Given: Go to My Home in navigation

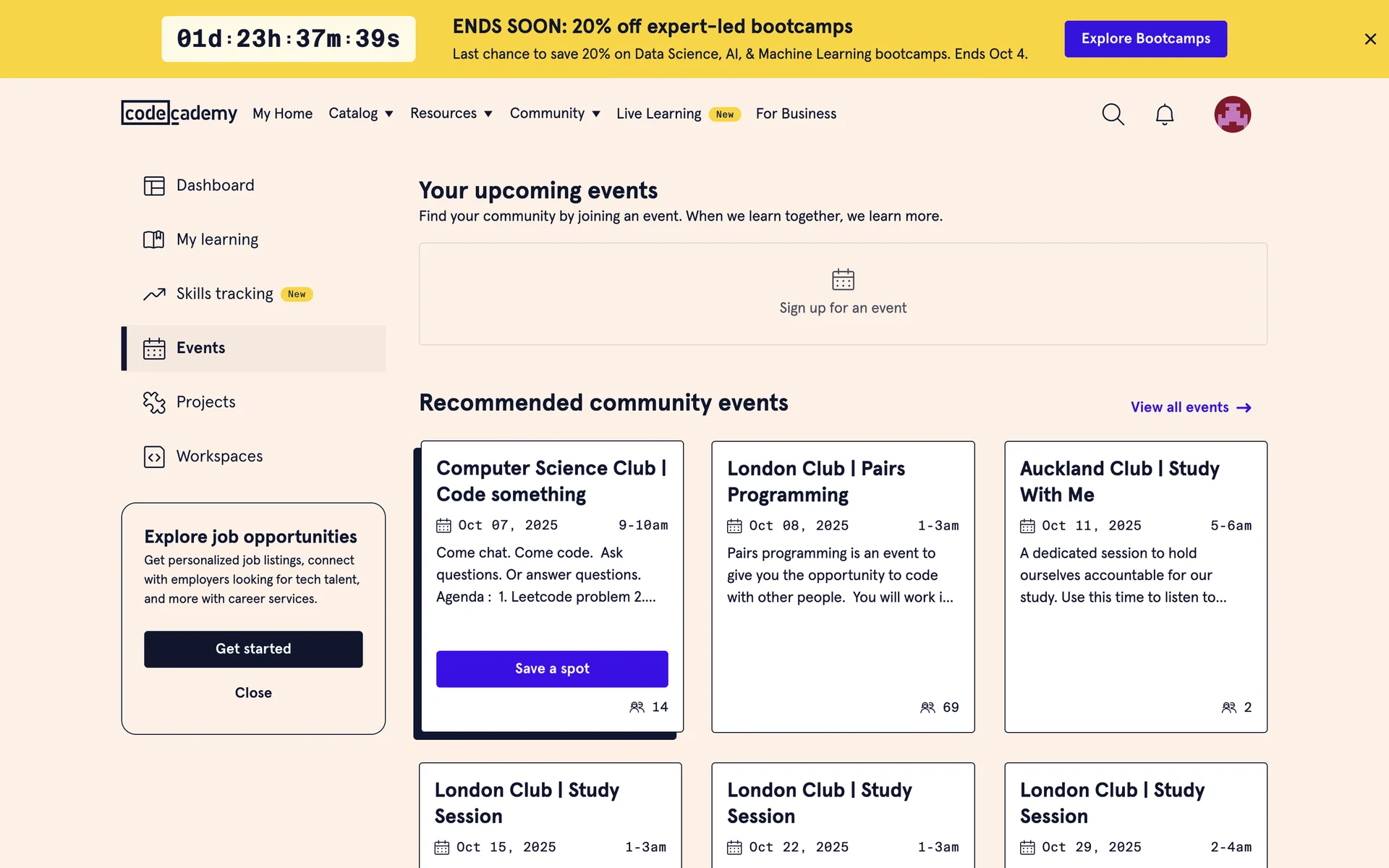Looking at the screenshot, I should 282,114.
